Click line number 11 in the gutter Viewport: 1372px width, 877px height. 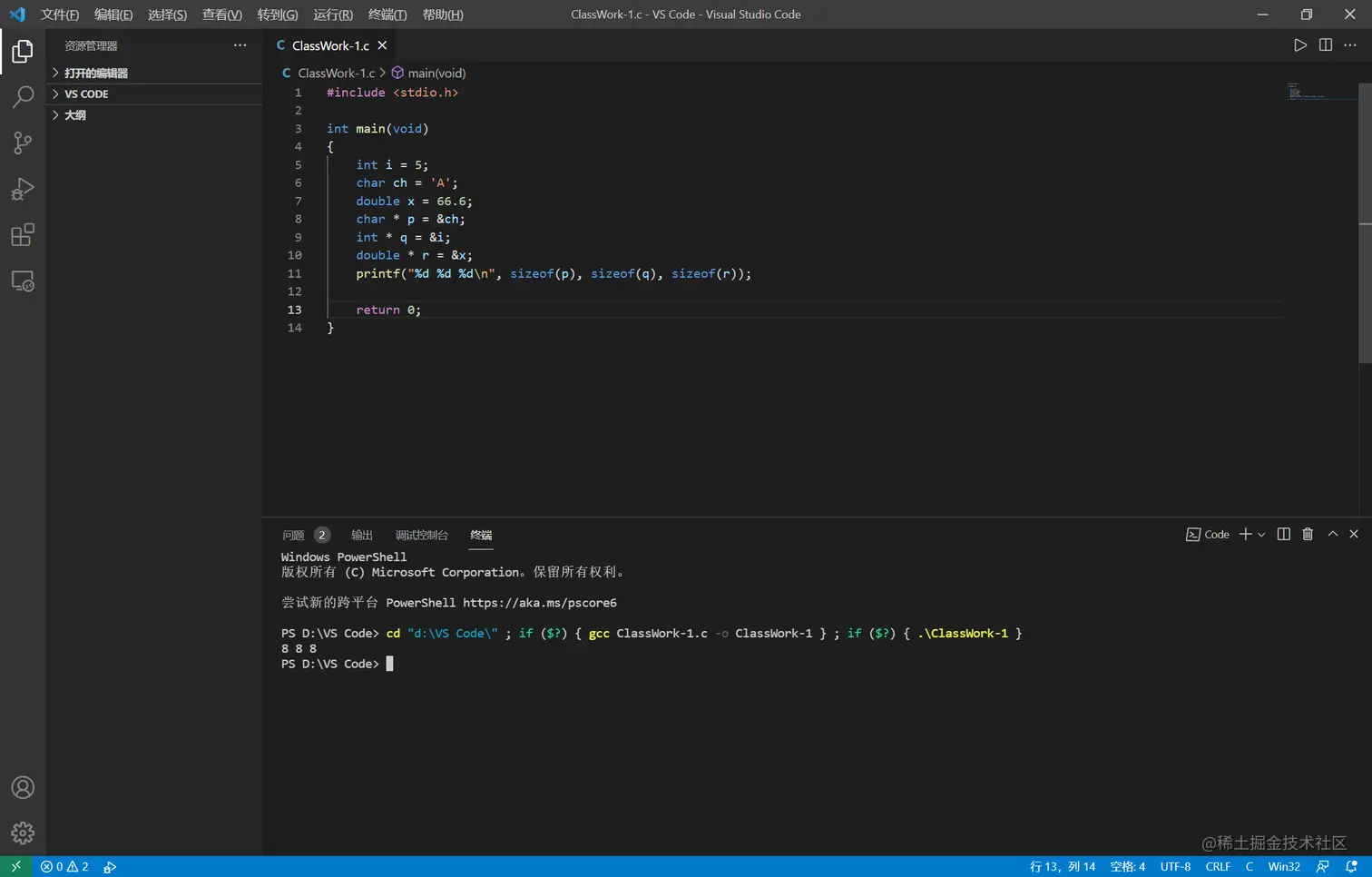click(295, 273)
